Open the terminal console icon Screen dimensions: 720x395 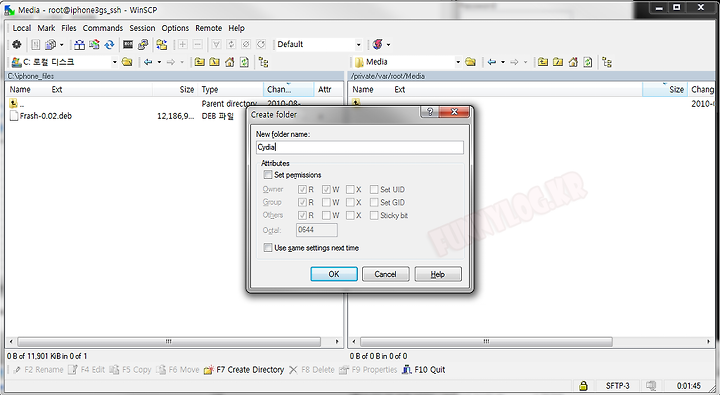click(128, 45)
